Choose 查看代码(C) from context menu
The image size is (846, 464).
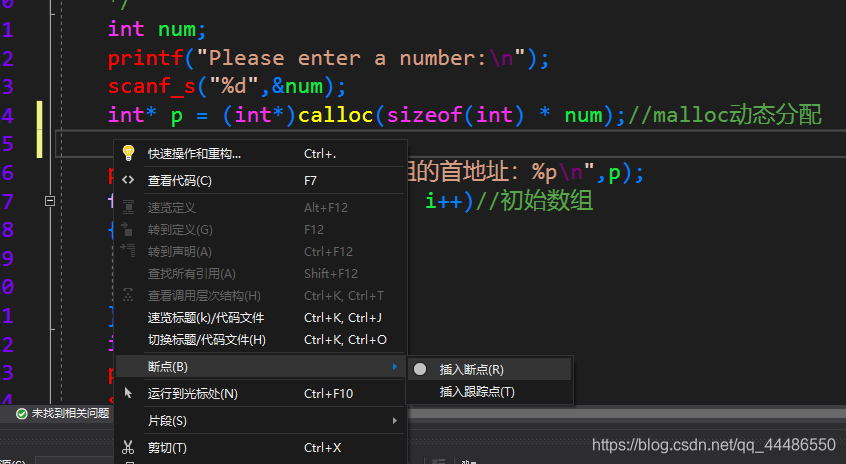[x=262, y=181]
